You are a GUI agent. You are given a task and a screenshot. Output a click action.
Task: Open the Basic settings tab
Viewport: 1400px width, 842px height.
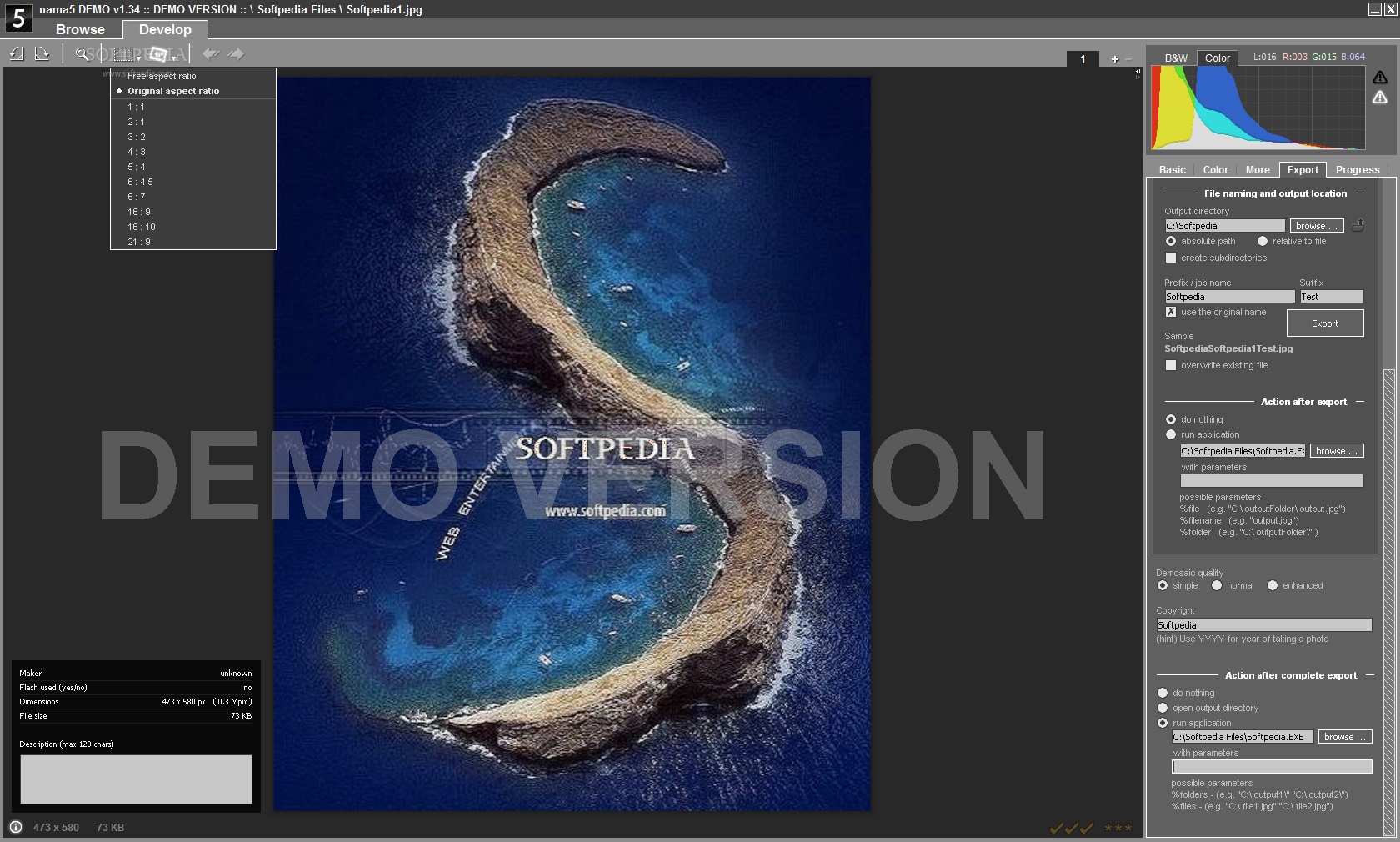coord(1172,169)
